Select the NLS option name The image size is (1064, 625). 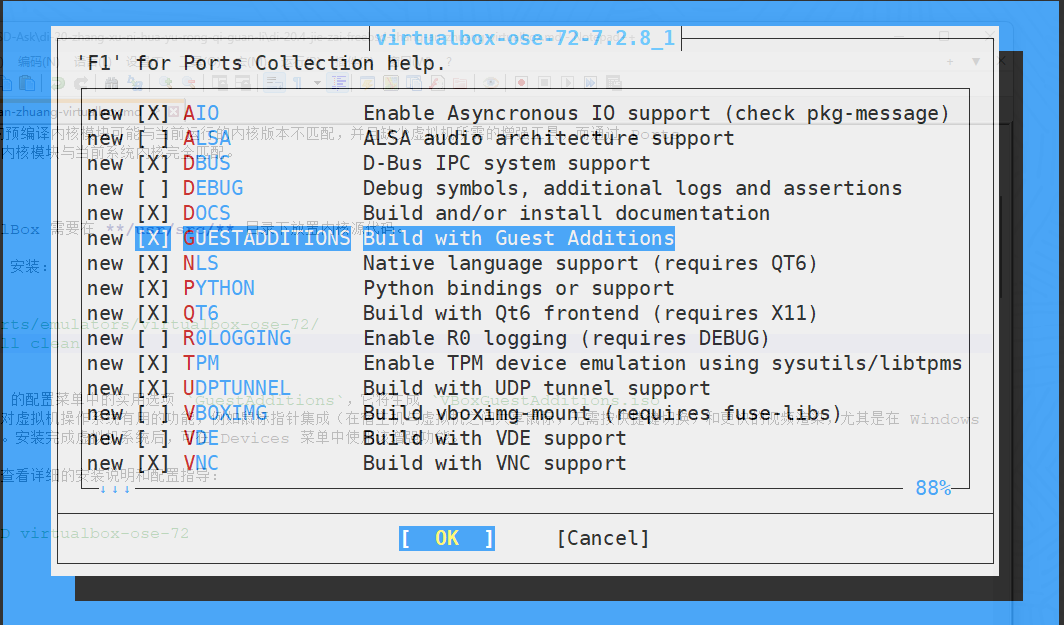click(201, 263)
